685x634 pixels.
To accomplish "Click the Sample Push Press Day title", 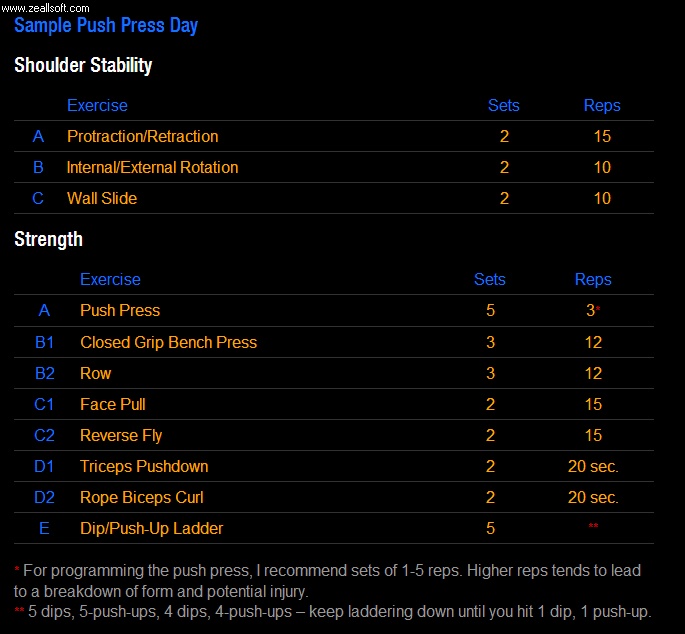I will (106, 25).
